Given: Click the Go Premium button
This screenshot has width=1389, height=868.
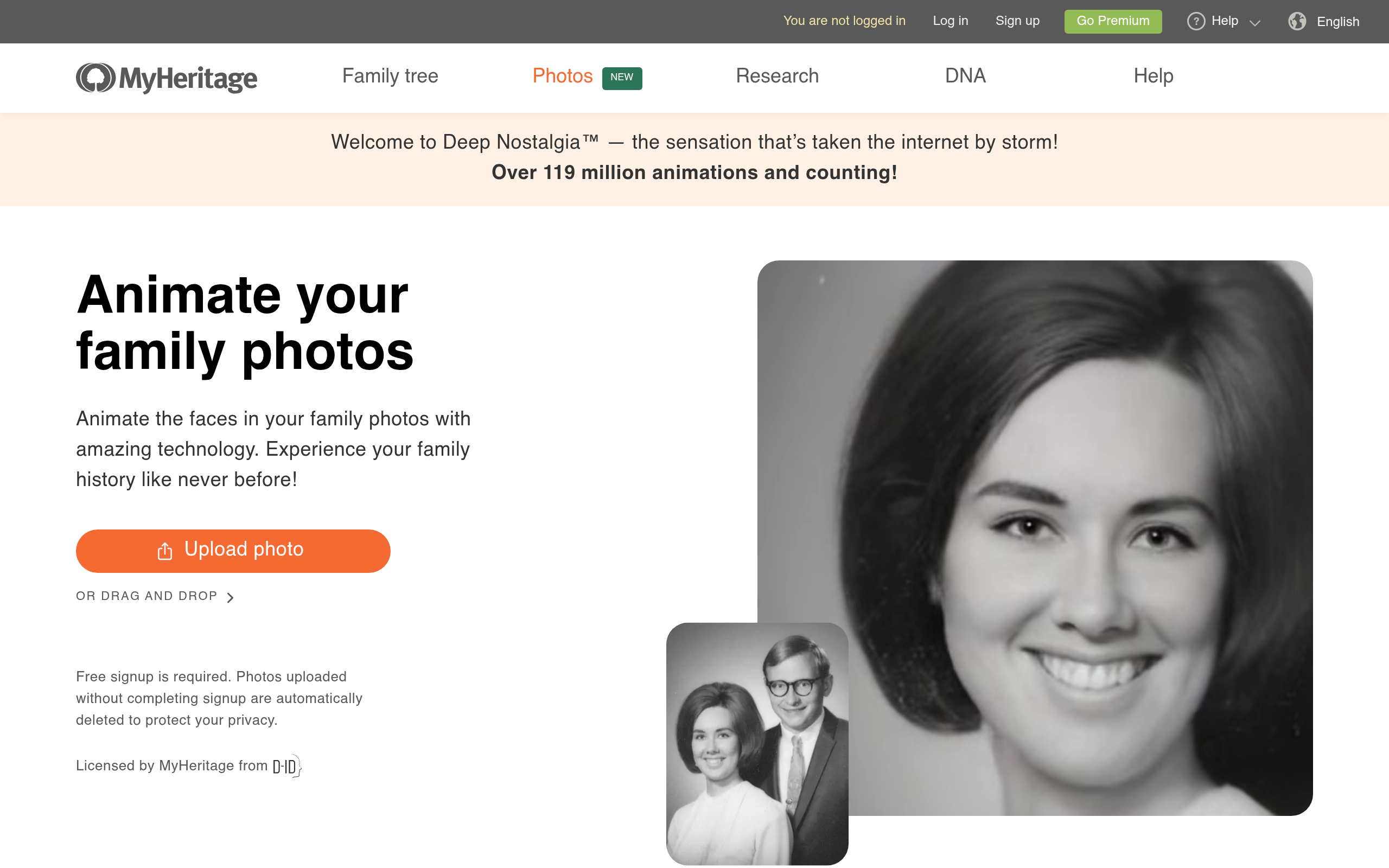Looking at the screenshot, I should [1113, 21].
